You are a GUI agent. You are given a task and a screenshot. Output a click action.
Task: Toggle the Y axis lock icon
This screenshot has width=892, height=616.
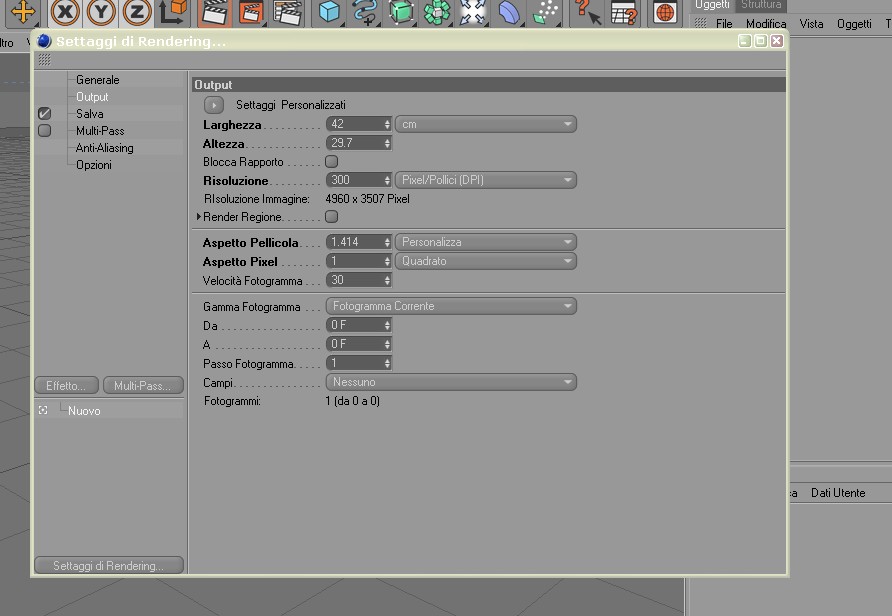(101, 12)
